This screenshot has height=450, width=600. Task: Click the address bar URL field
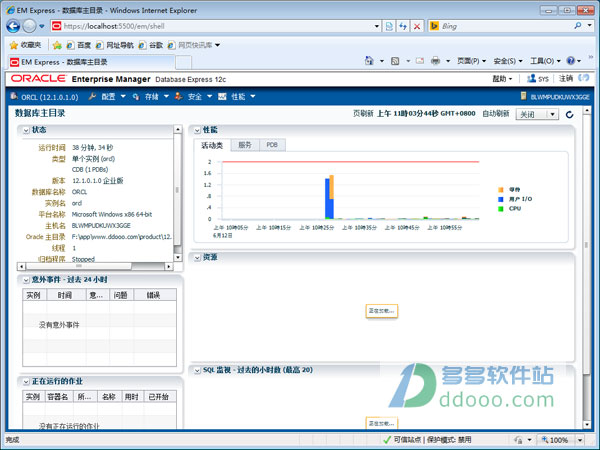(218, 26)
